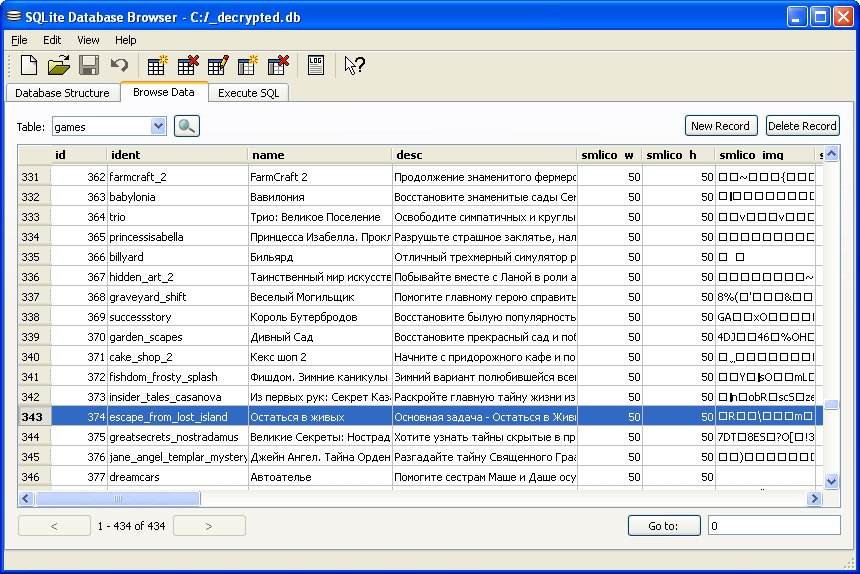This screenshot has height=574, width=860.
Task: Click the babylonia ident cell
Action: pyautogui.click(x=177, y=197)
